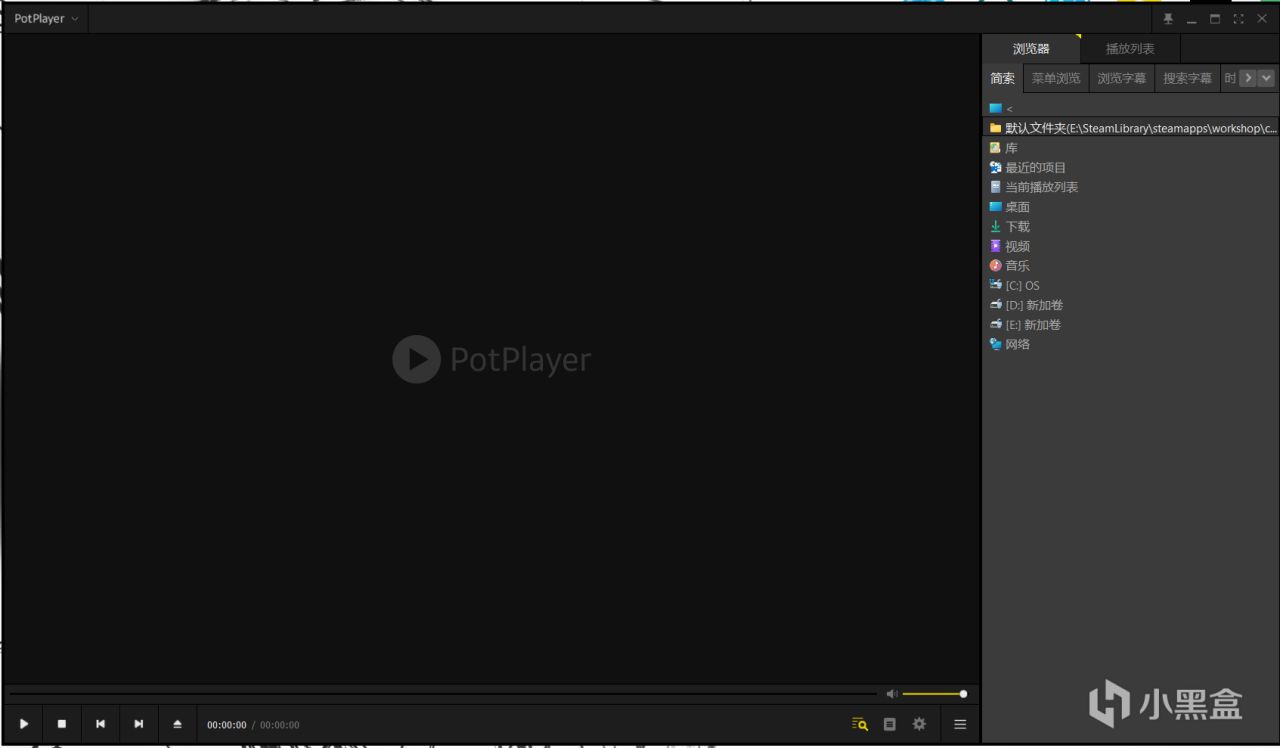Show more tabs with right arrow
This screenshot has width=1280, height=748.
(x=1248, y=78)
